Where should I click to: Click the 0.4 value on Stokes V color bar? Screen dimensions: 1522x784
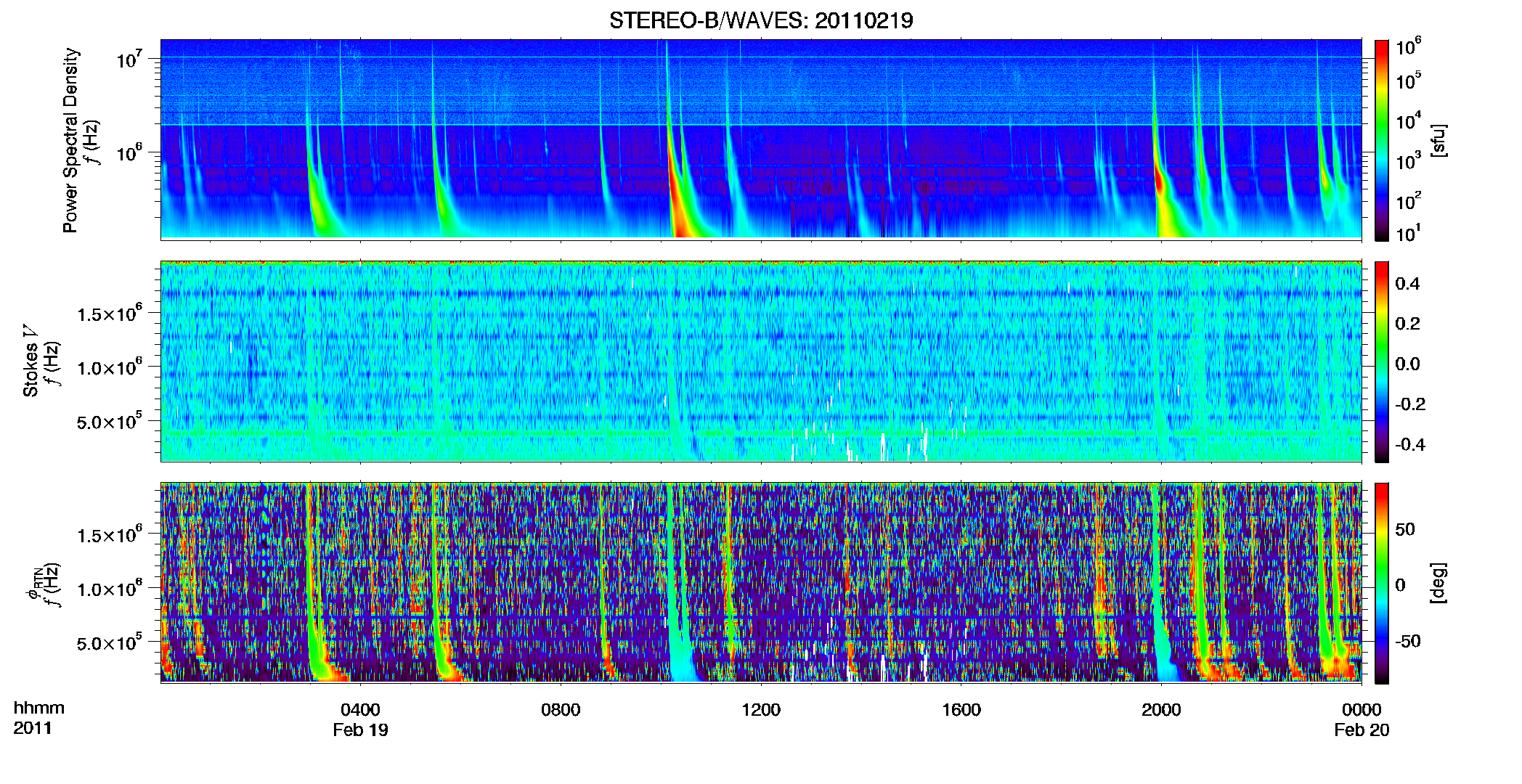[1407, 283]
